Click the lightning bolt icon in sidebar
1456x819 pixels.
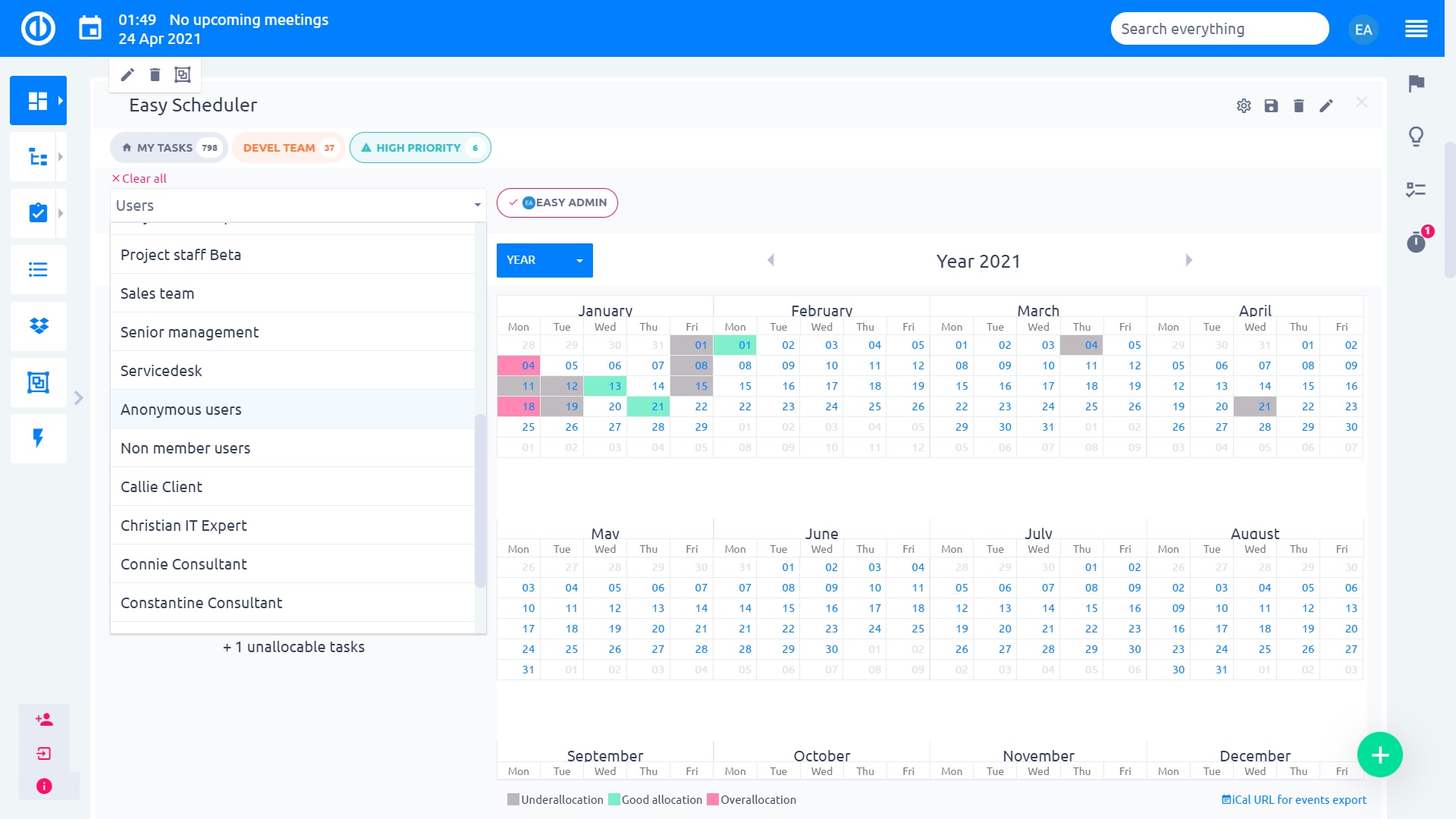(x=39, y=438)
